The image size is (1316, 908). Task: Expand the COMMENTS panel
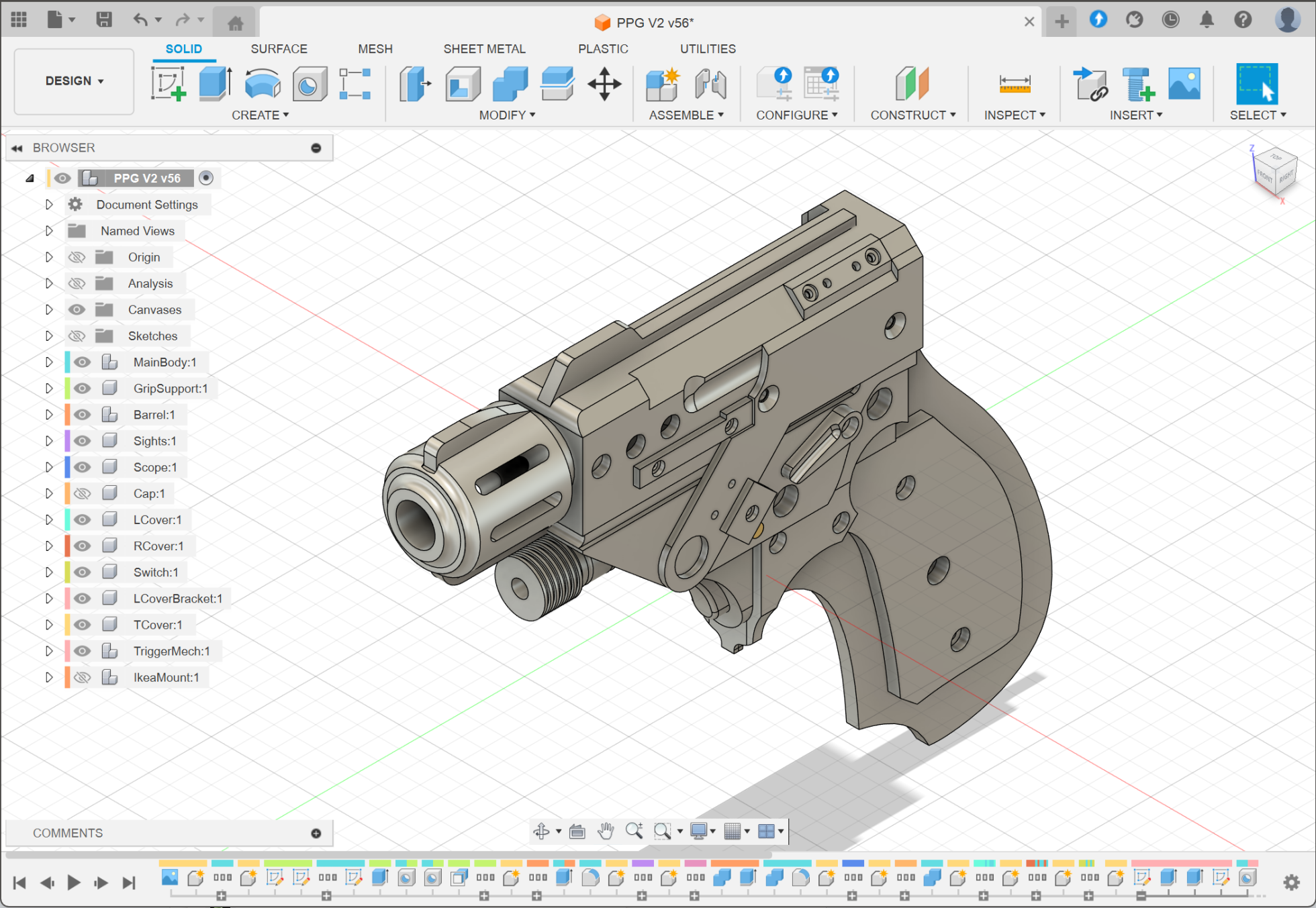316,833
